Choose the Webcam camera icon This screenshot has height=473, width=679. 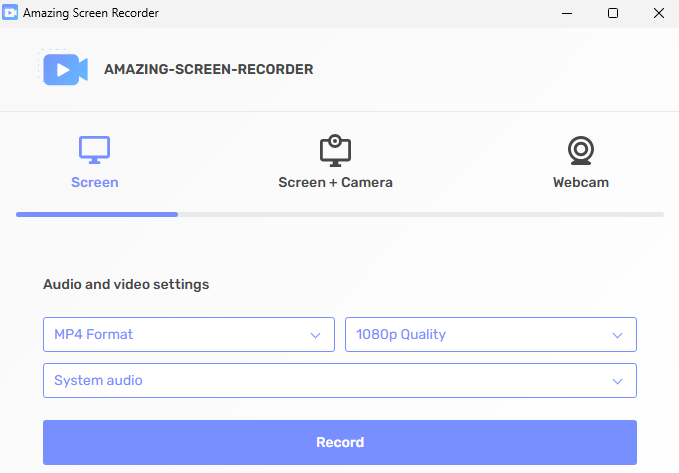click(x=580, y=150)
